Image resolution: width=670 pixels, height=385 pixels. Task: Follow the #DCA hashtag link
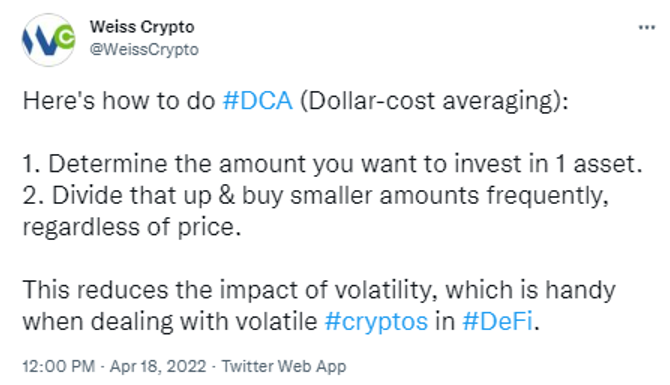point(258,101)
